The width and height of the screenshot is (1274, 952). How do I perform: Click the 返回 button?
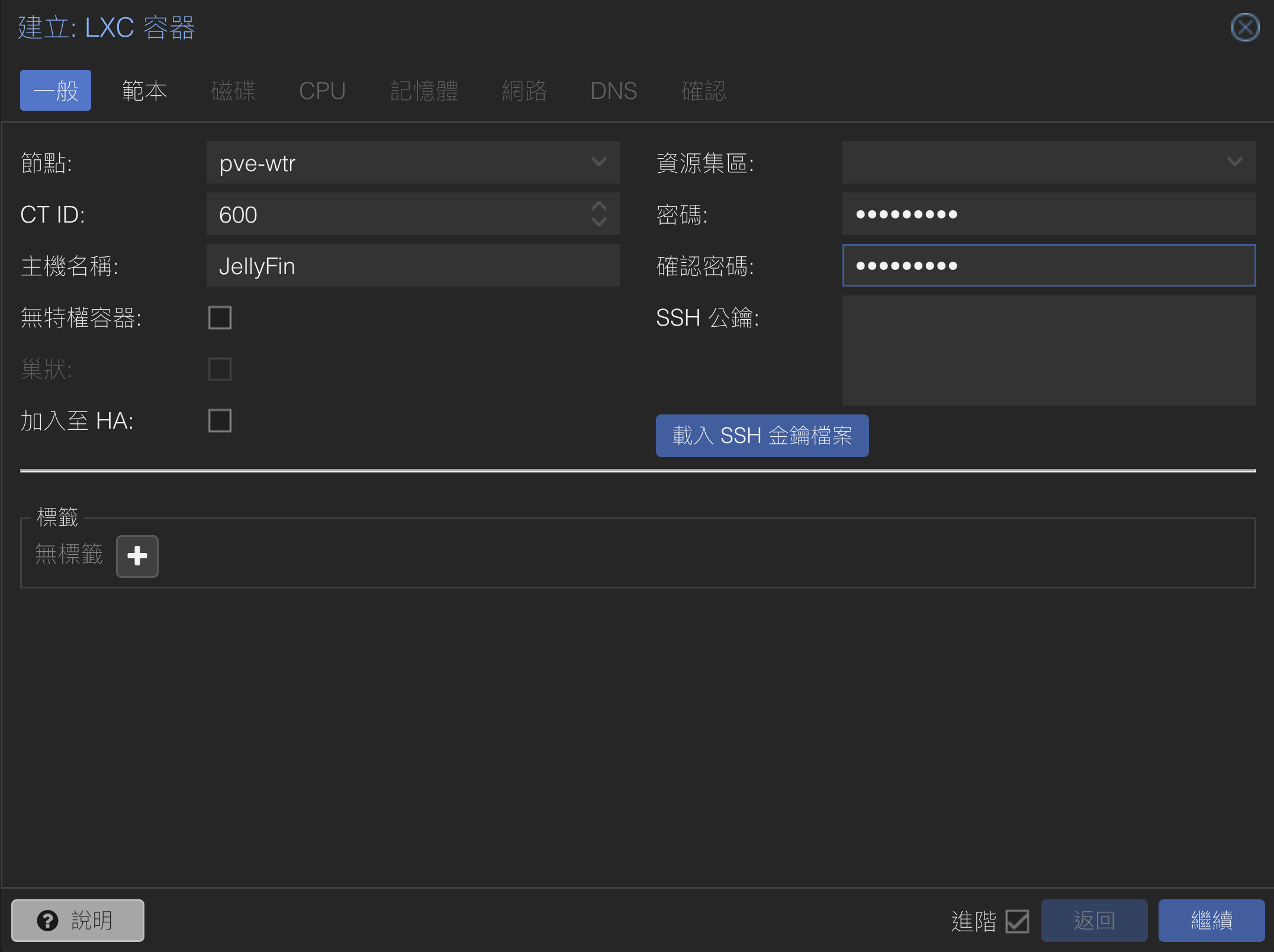(1093, 921)
